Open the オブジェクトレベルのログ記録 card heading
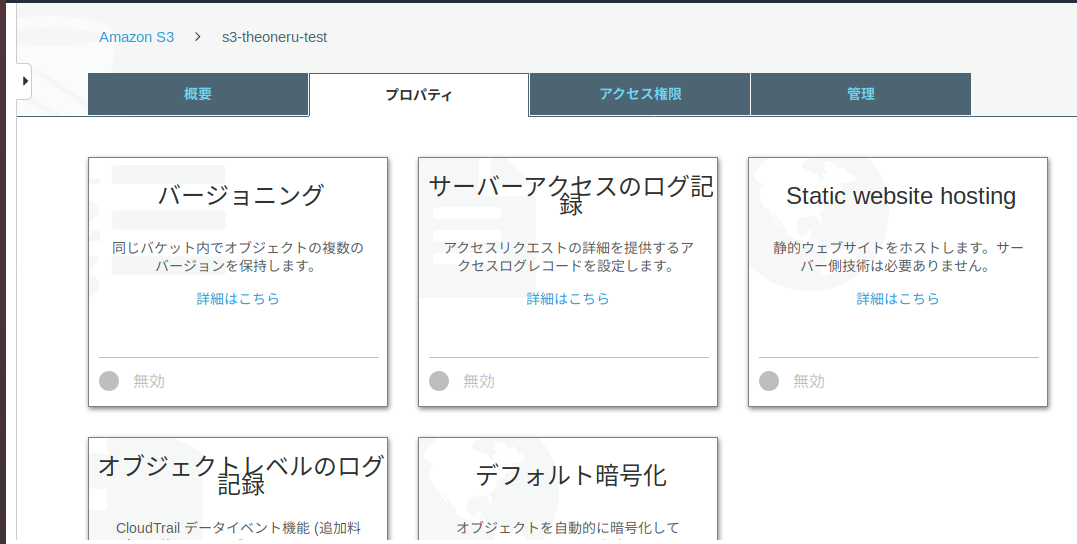The height and width of the screenshot is (544, 1077). pos(240,475)
